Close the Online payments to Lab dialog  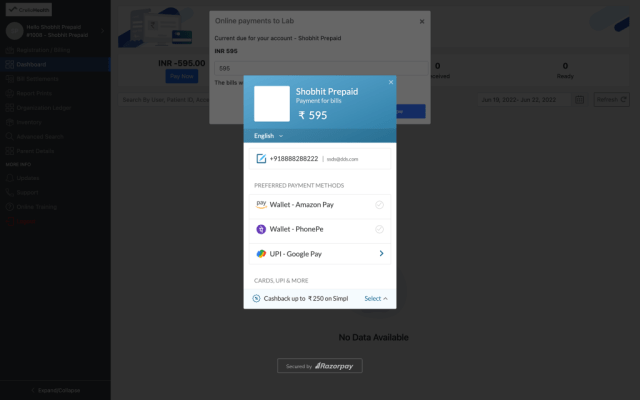[422, 21]
